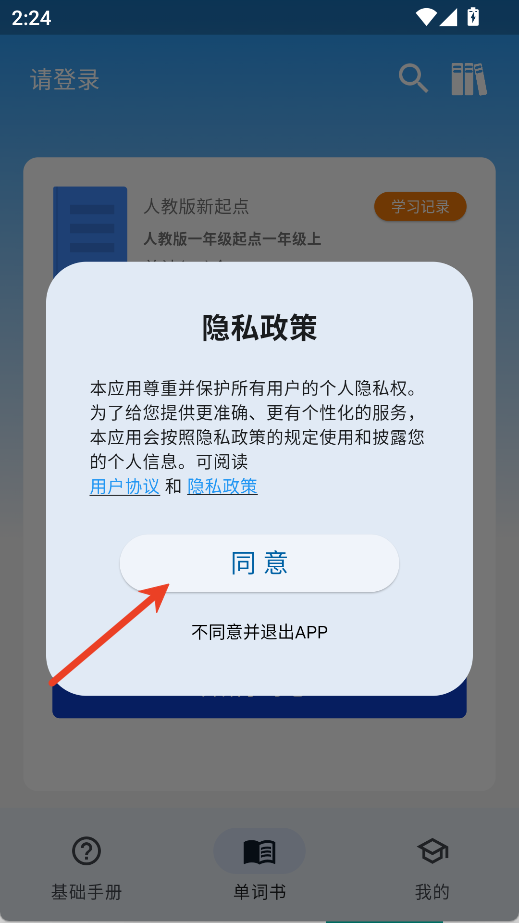Tap the 人教版新起点 book title

coord(196,207)
